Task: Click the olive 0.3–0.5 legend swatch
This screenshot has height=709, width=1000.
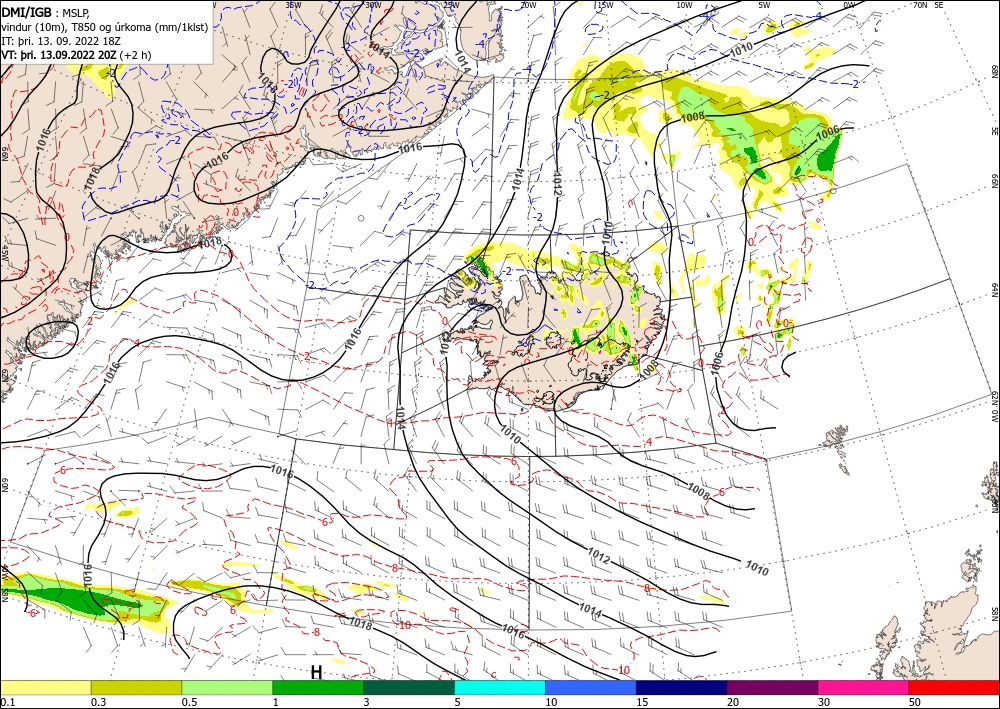Action: tap(136, 687)
